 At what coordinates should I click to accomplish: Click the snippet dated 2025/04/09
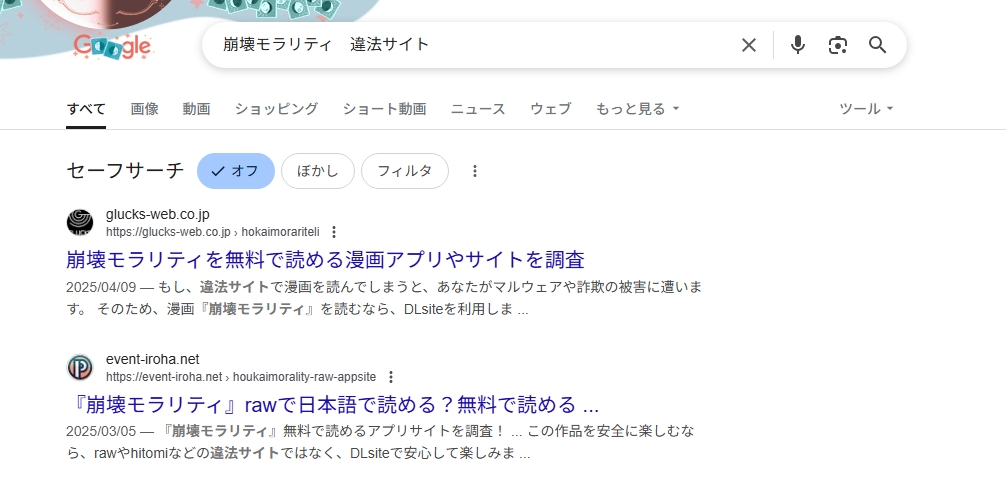[x=384, y=298]
